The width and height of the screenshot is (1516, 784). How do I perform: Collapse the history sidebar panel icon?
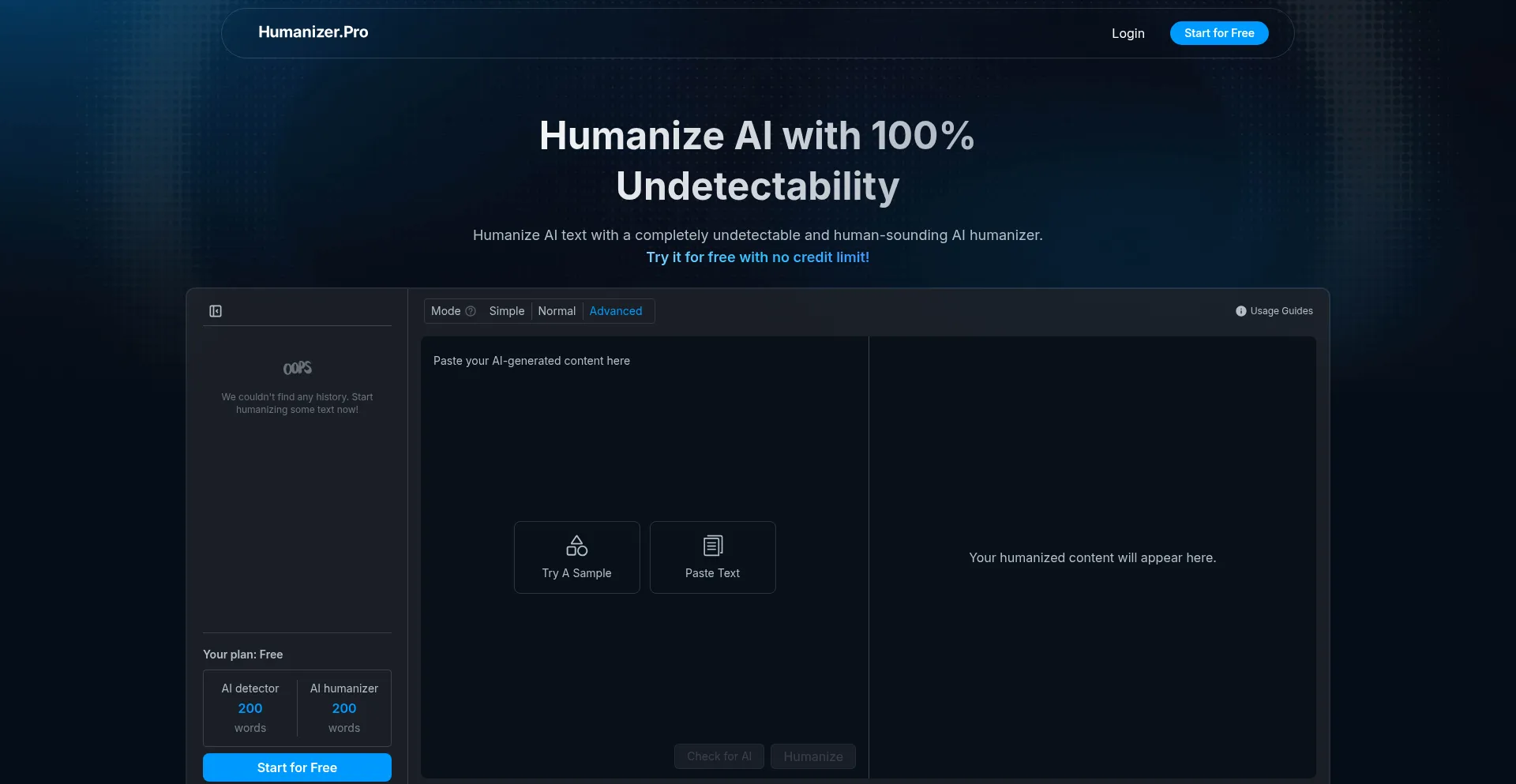click(216, 311)
